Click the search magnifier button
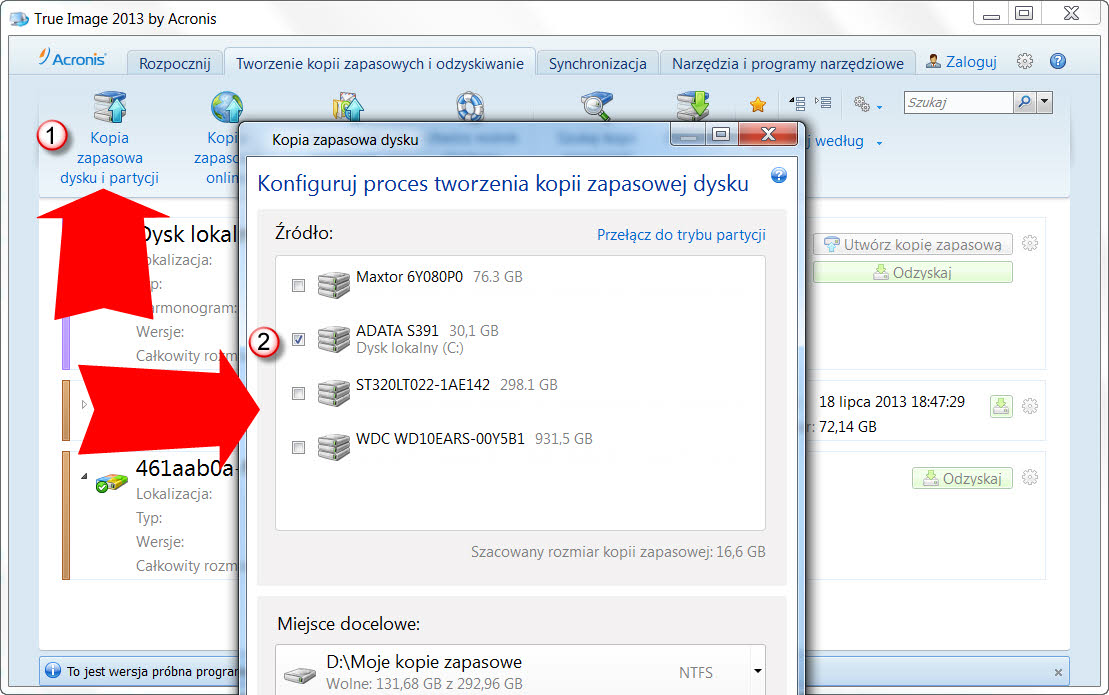 point(1023,103)
